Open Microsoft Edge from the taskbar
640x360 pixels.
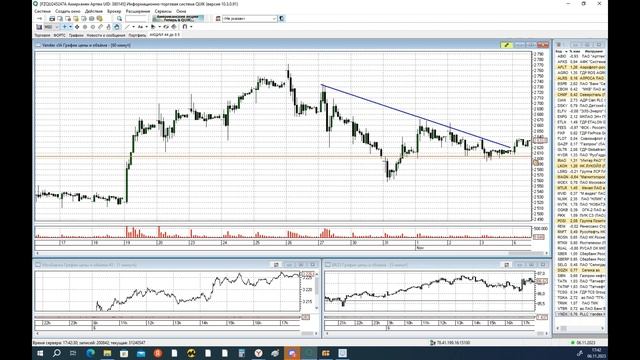click(90, 353)
